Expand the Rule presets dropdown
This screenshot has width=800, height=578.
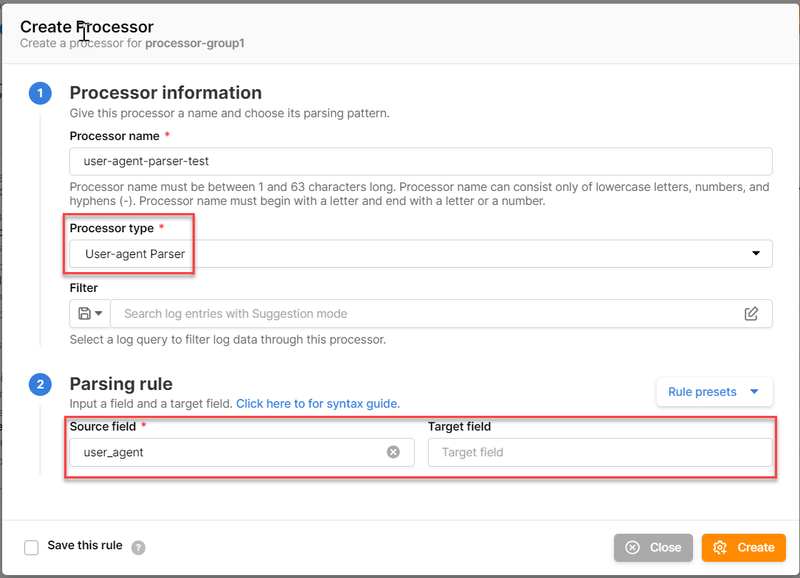[714, 392]
